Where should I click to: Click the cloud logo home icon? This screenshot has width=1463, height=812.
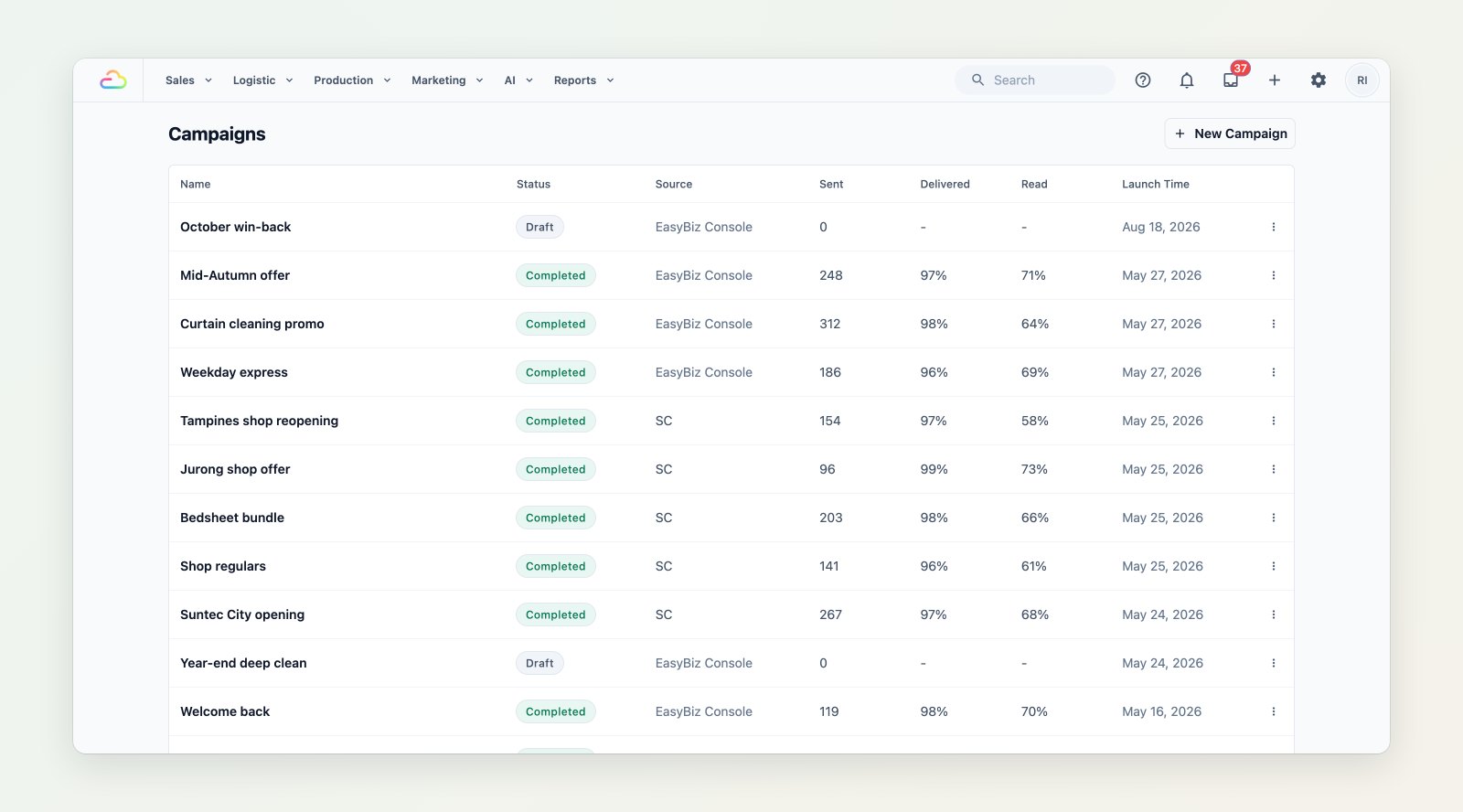click(113, 80)
